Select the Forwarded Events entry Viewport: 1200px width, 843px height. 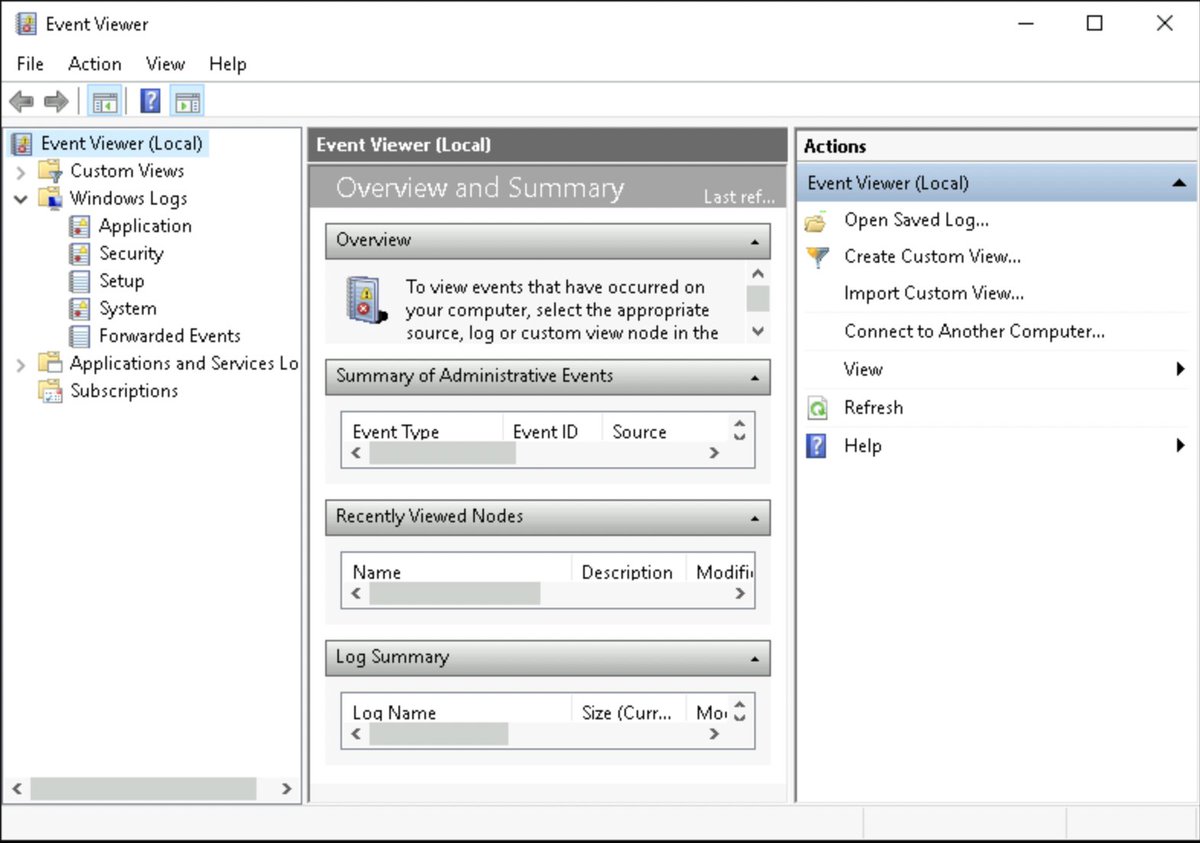(x=170, y=336)
